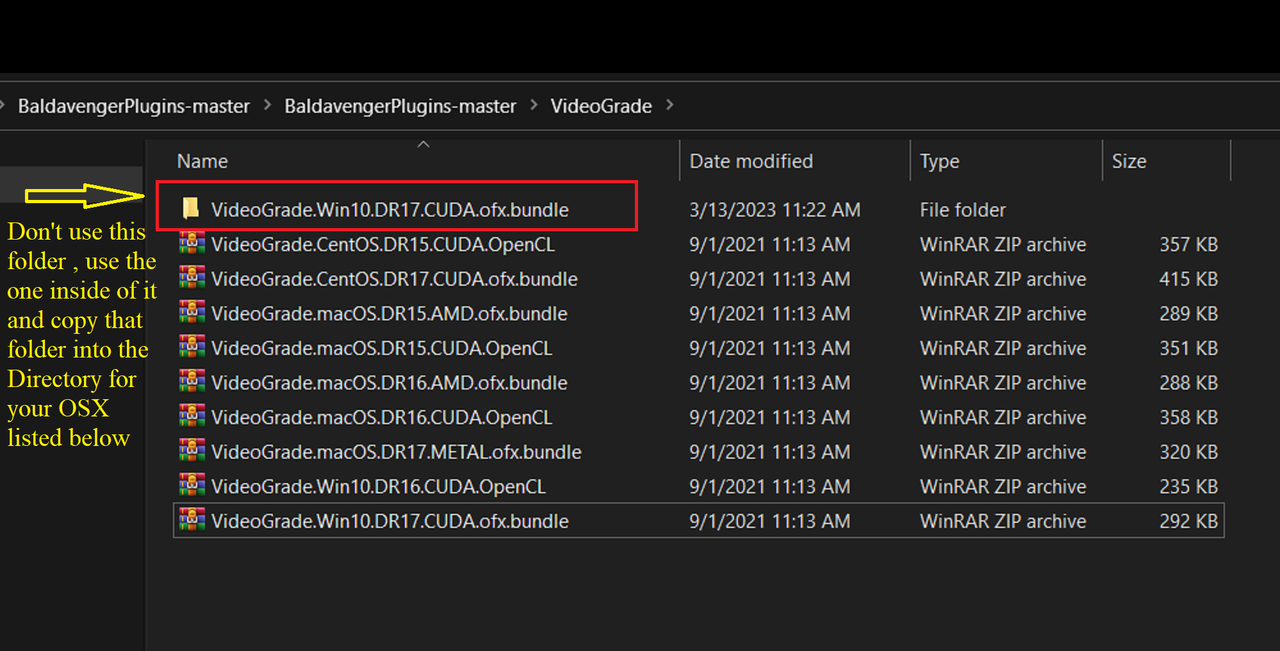The image size is (1280, 651).
Task: Sort files by the Size column header
Action: click(x=1129, y=161)
